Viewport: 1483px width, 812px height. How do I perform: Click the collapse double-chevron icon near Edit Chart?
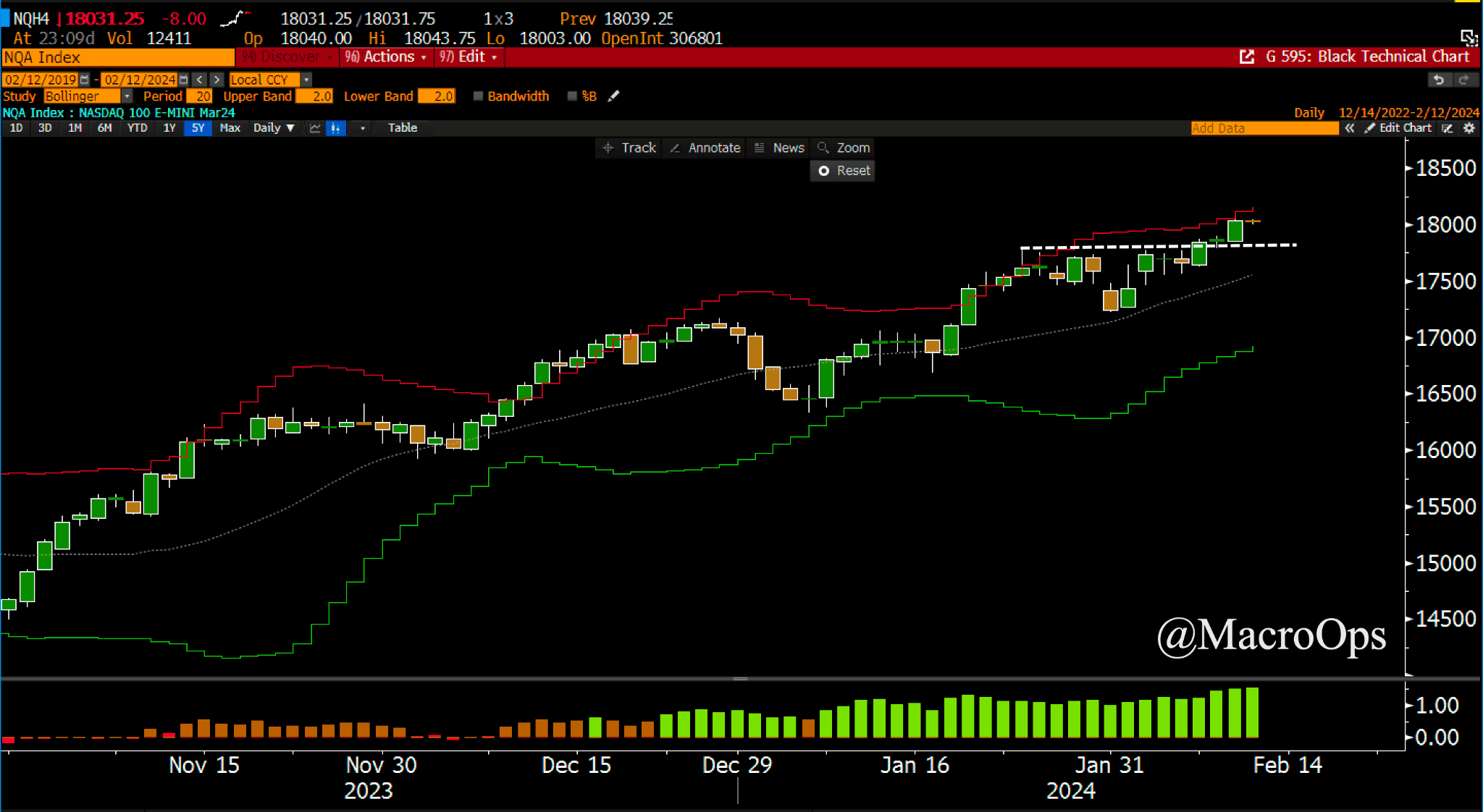point(1350,128)
